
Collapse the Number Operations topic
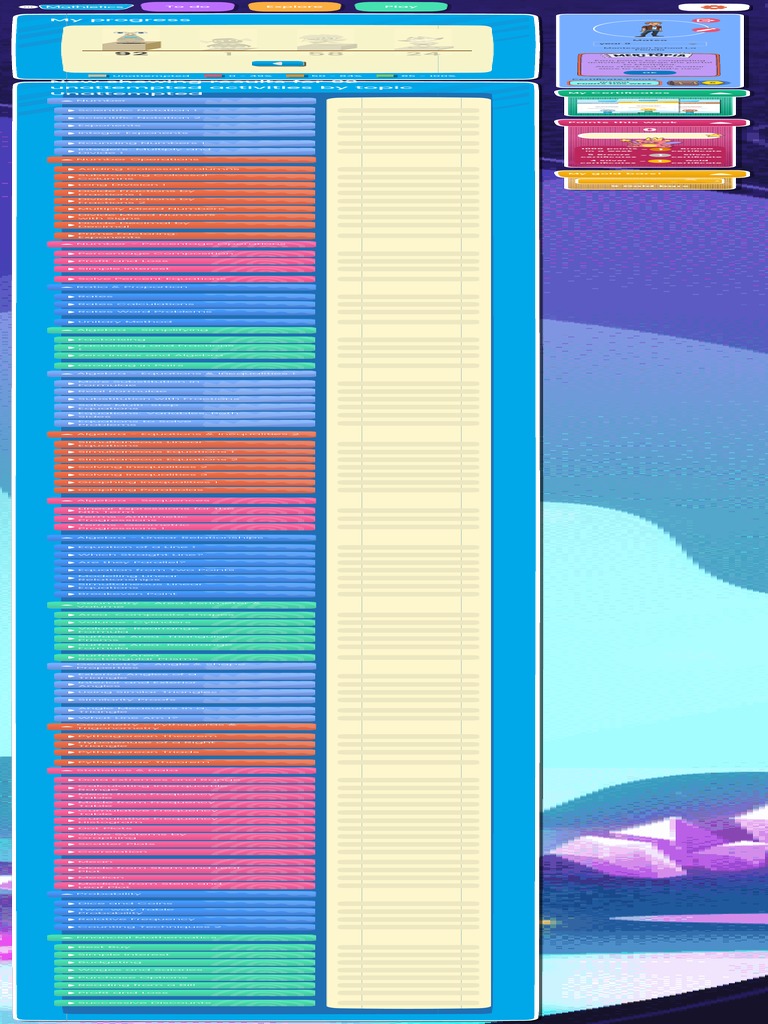coord(182,159)
